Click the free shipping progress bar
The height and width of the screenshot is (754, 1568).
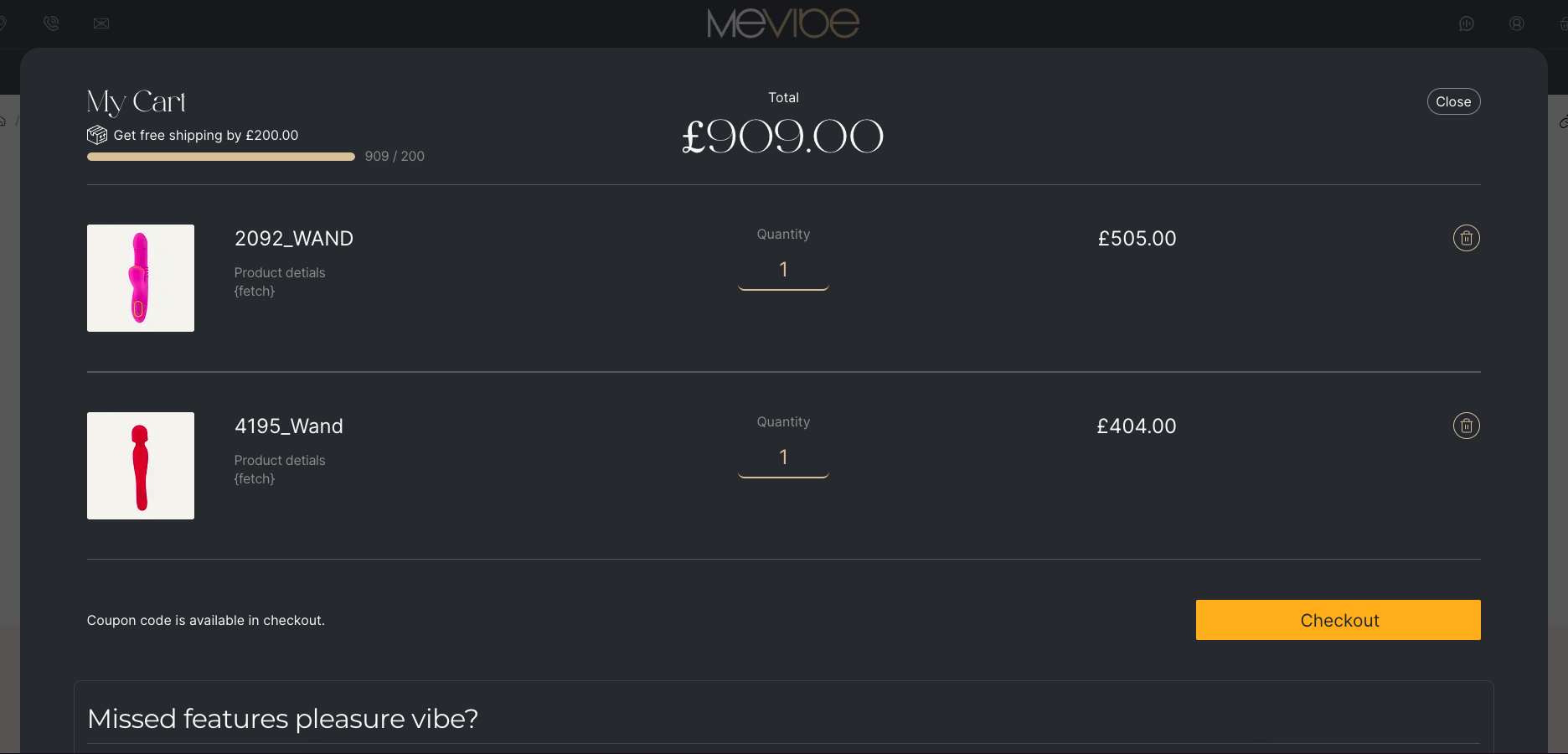click(x=221, y=157)
